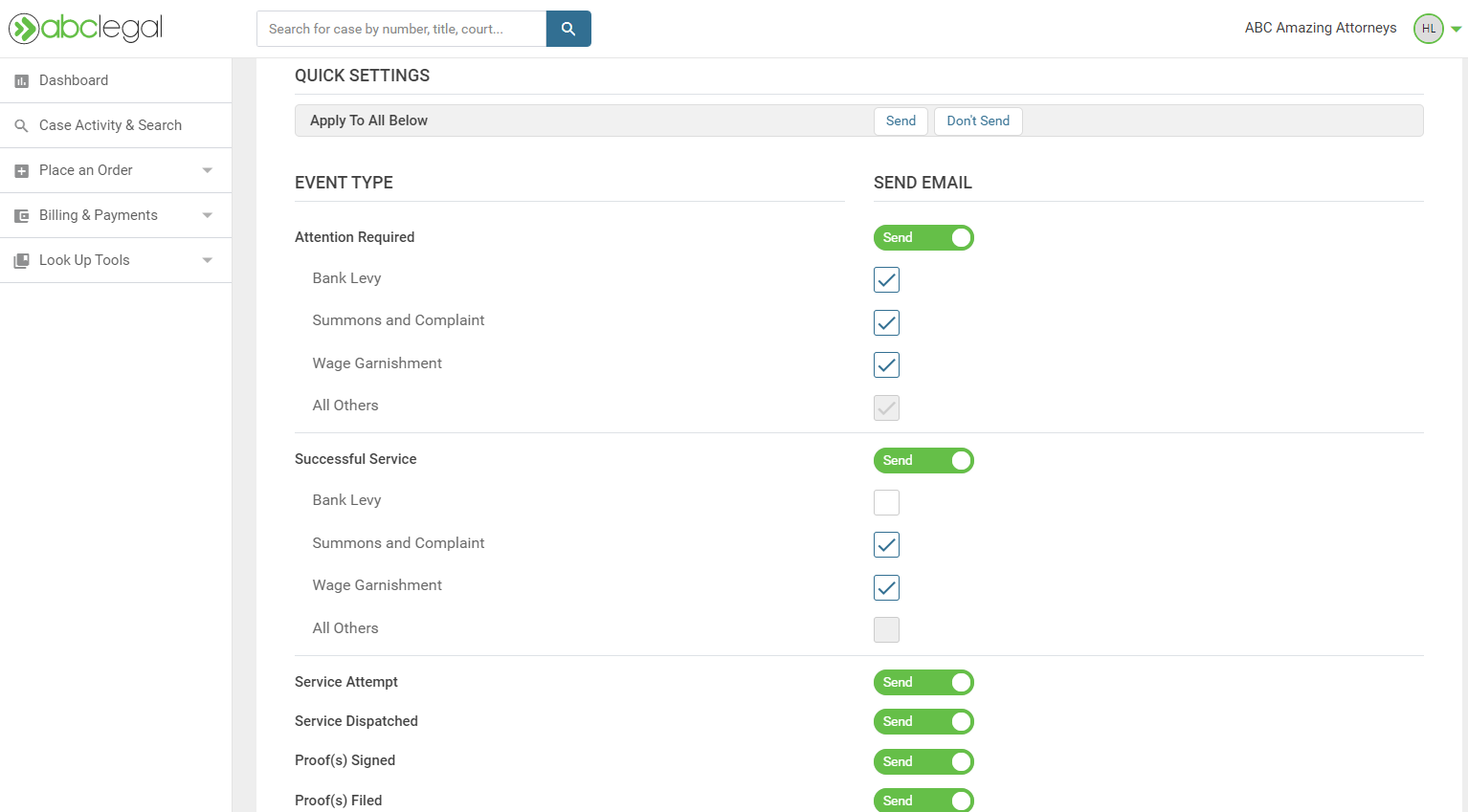Open the Dashboard menu item
The width and height of the screenshot is (1468, 812).
coord(73,80)
